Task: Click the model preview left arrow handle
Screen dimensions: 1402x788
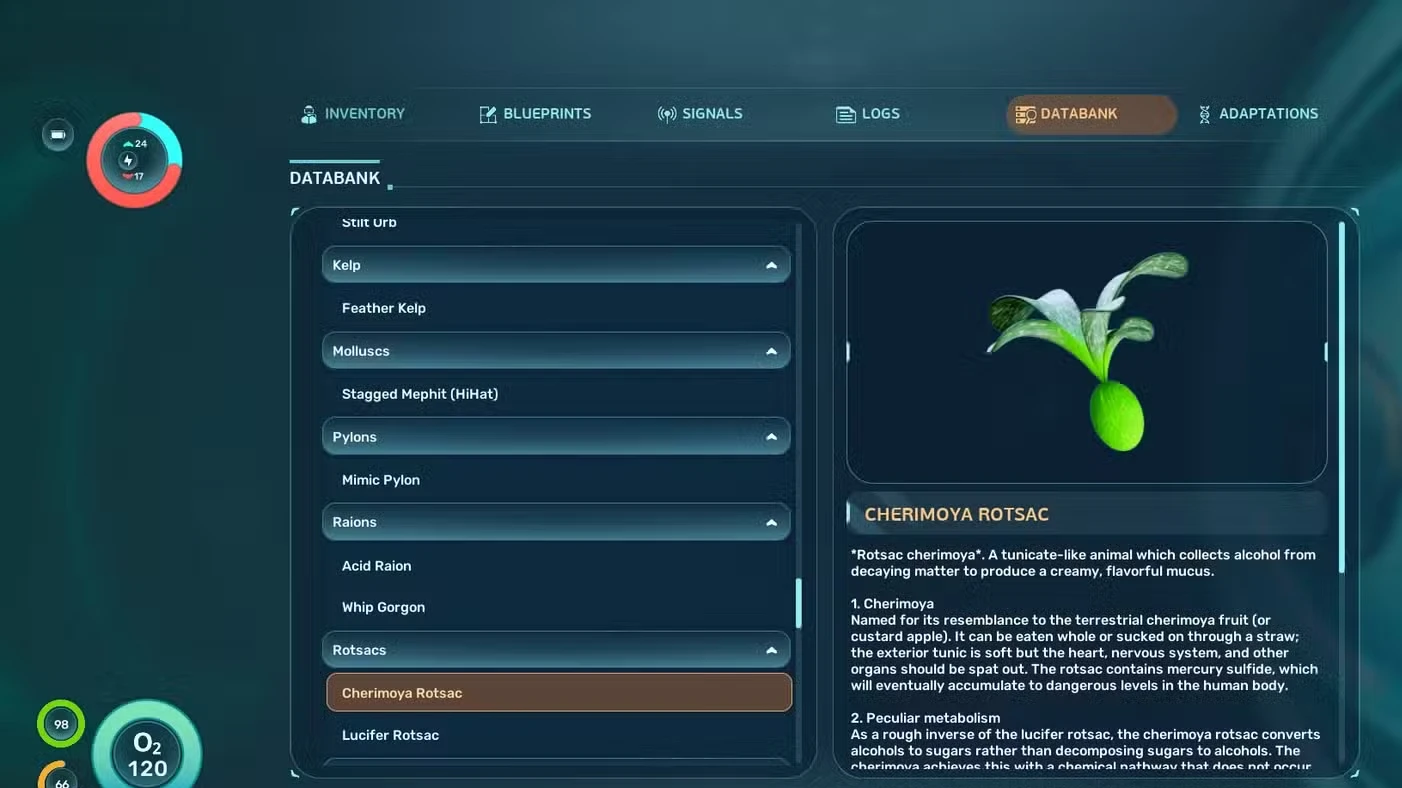Action: [x=849, y=352]
